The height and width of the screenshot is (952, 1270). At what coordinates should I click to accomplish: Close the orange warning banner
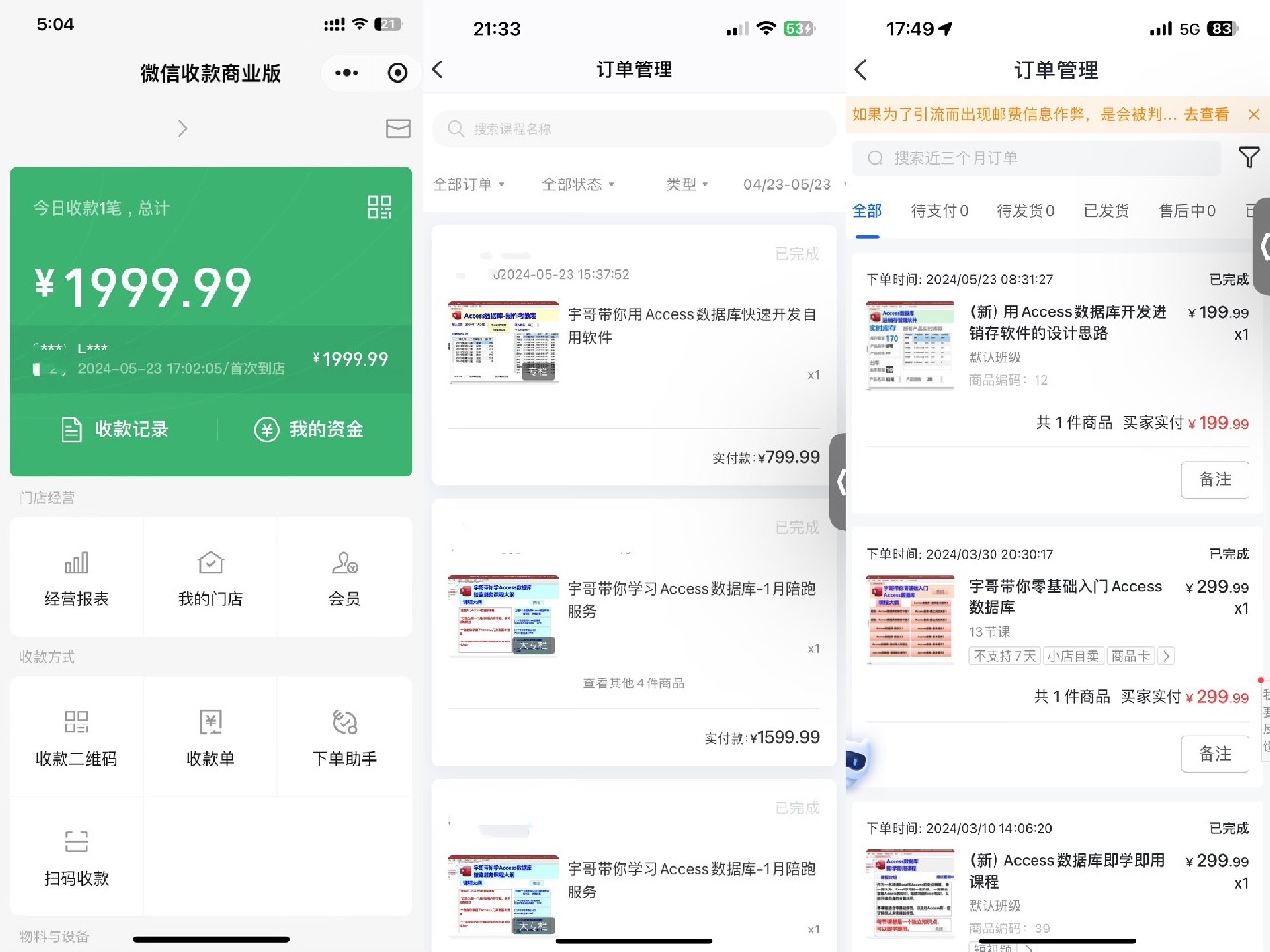1253,114
